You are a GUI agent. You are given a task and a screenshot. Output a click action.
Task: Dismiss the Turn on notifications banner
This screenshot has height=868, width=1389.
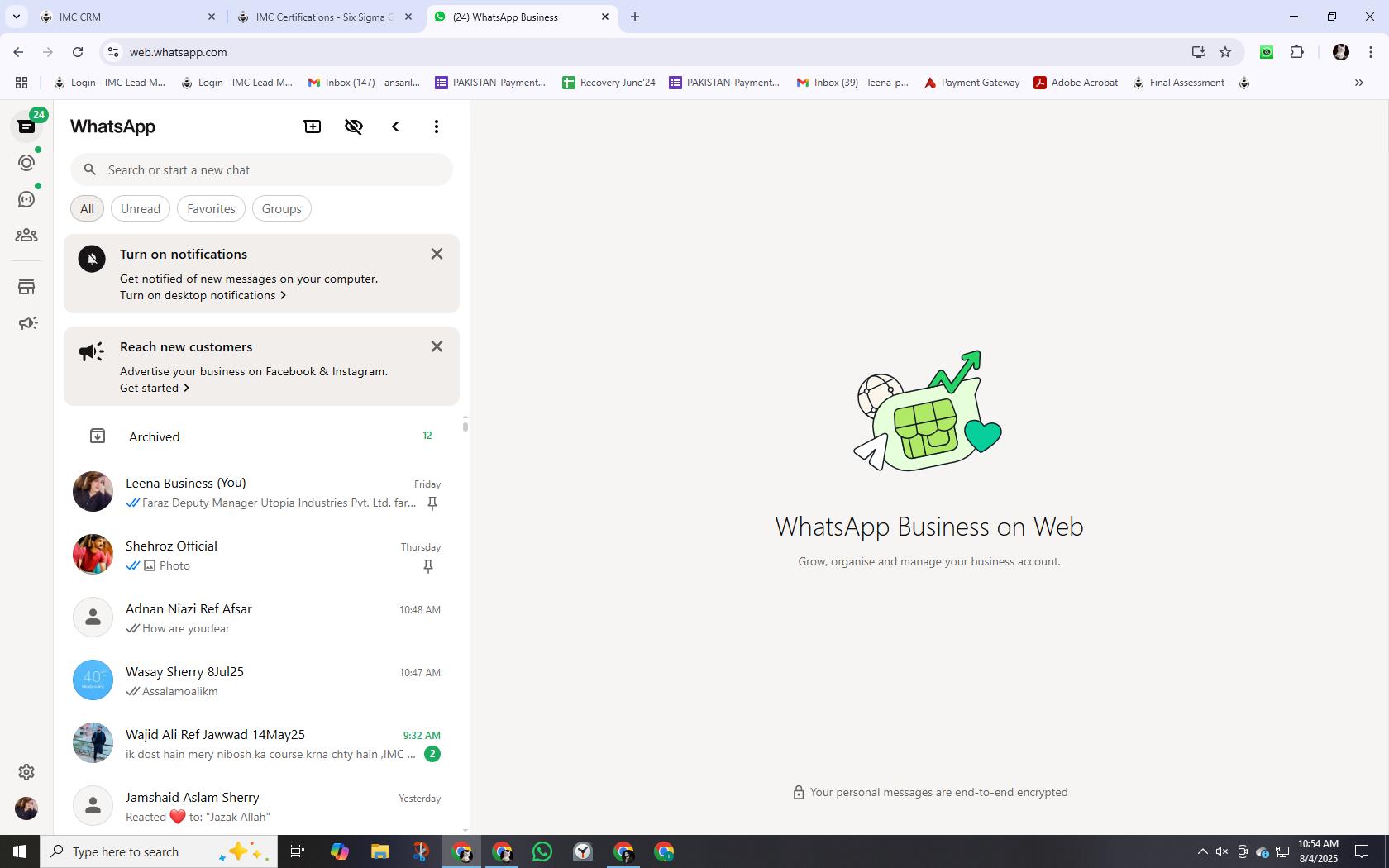(x=437, y=254)
